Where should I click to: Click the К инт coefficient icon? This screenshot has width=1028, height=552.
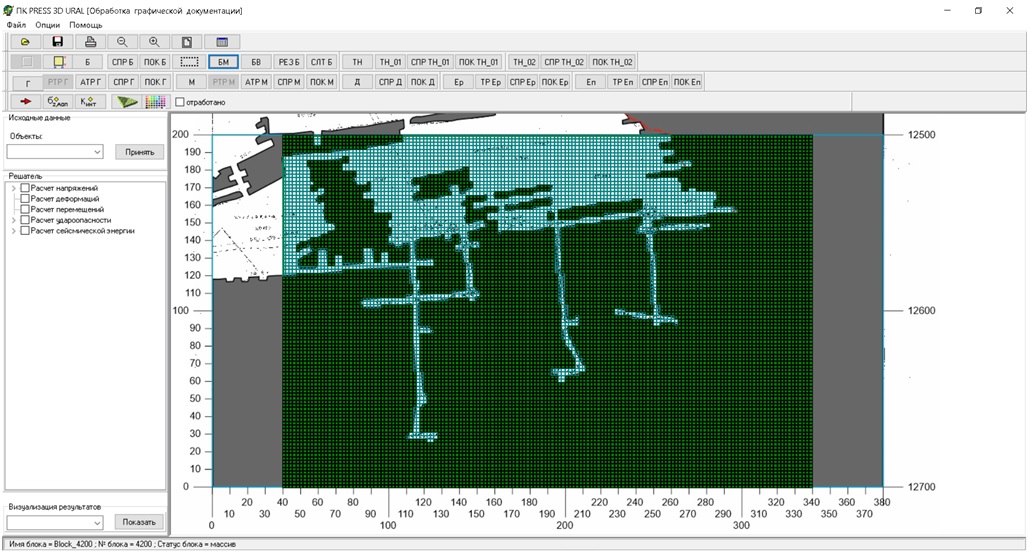[88, 102]
